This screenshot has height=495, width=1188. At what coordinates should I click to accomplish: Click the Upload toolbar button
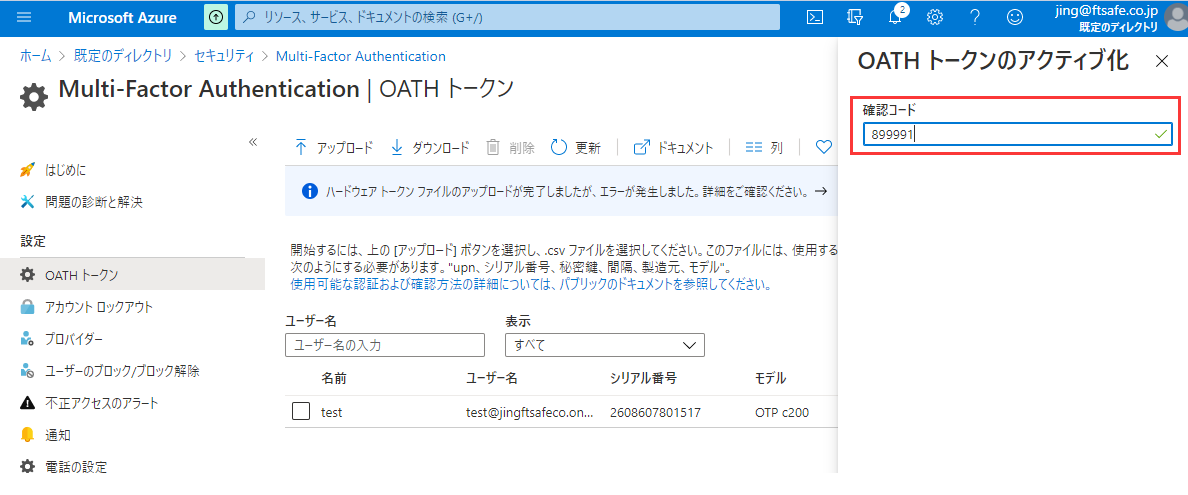tap(334, 148)
